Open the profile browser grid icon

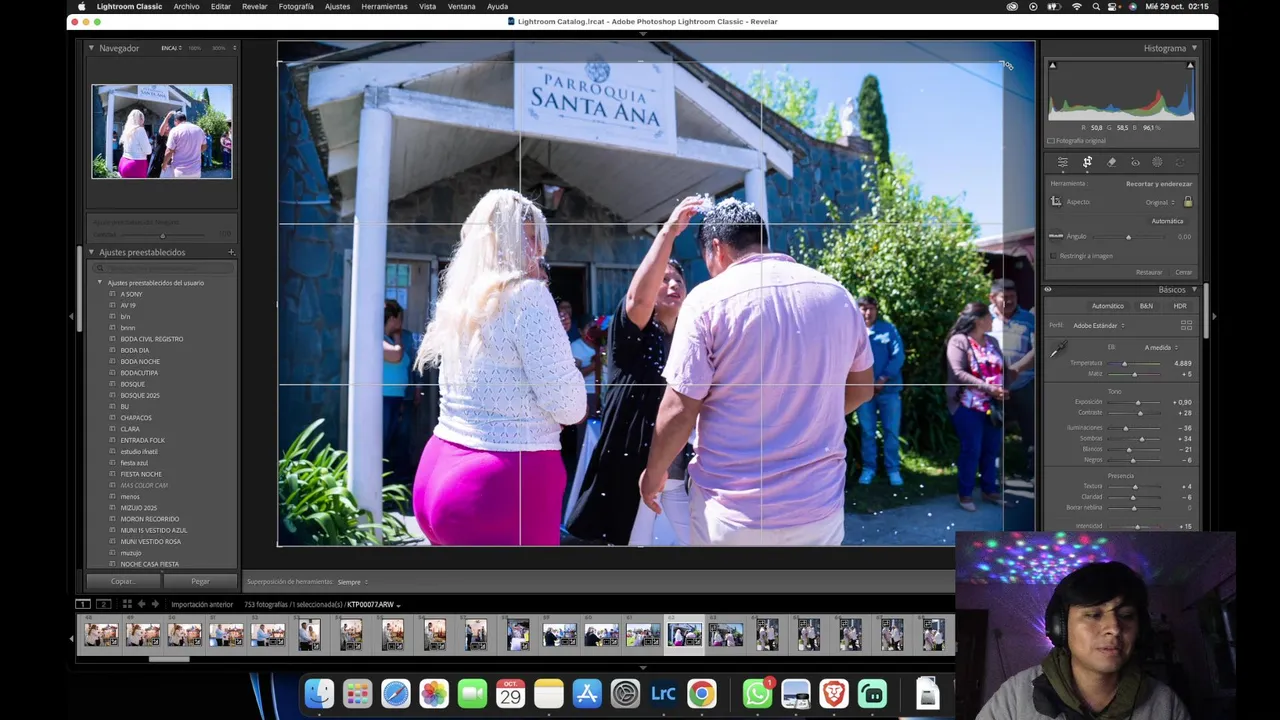pyautogui.click(x=1186, y=326)
